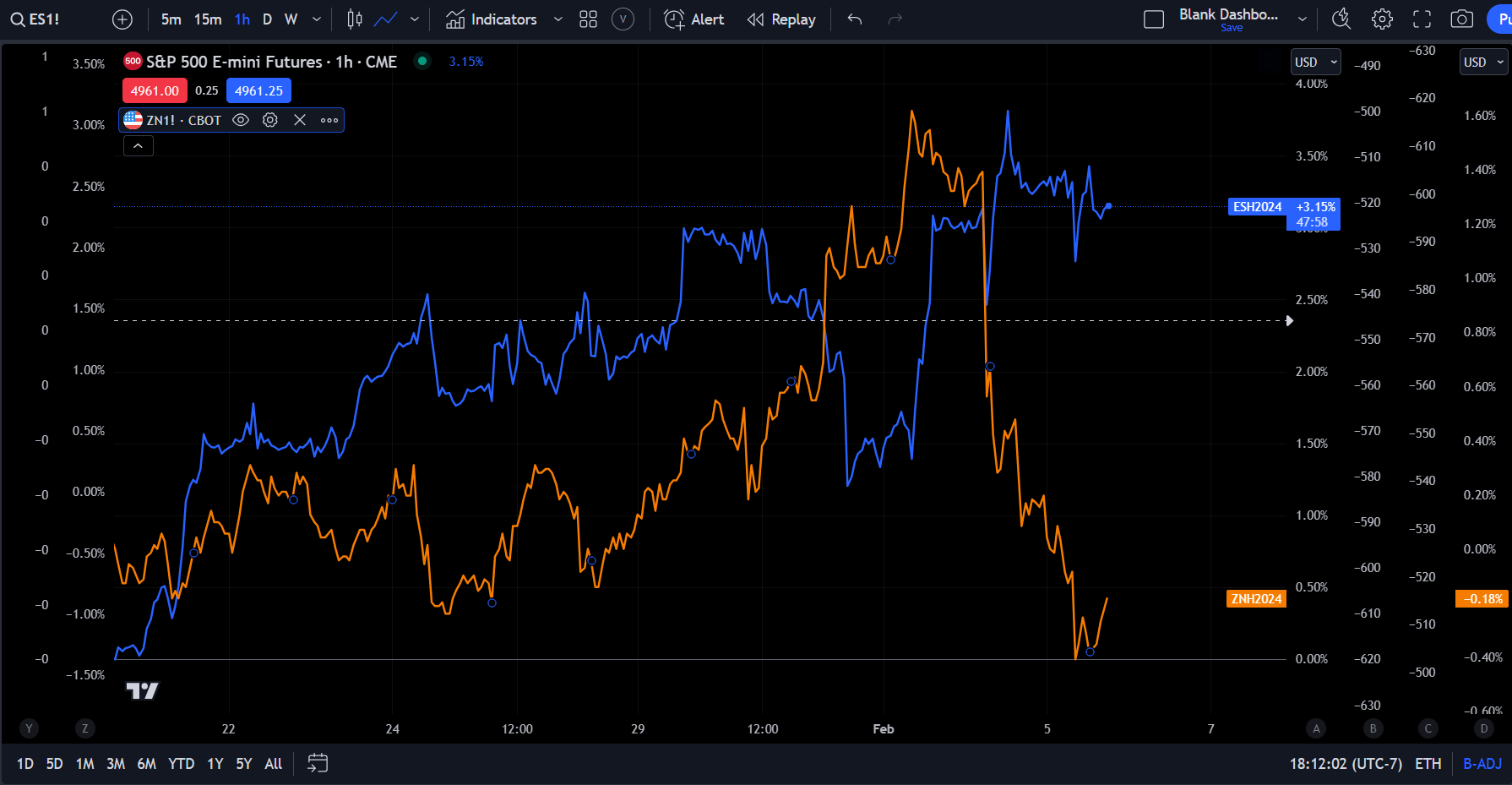Screen dimensions: 1512x785
Task: Toggle ZN1! visibility eye icon
Action: pyautogui.click(x=241, y=120)
